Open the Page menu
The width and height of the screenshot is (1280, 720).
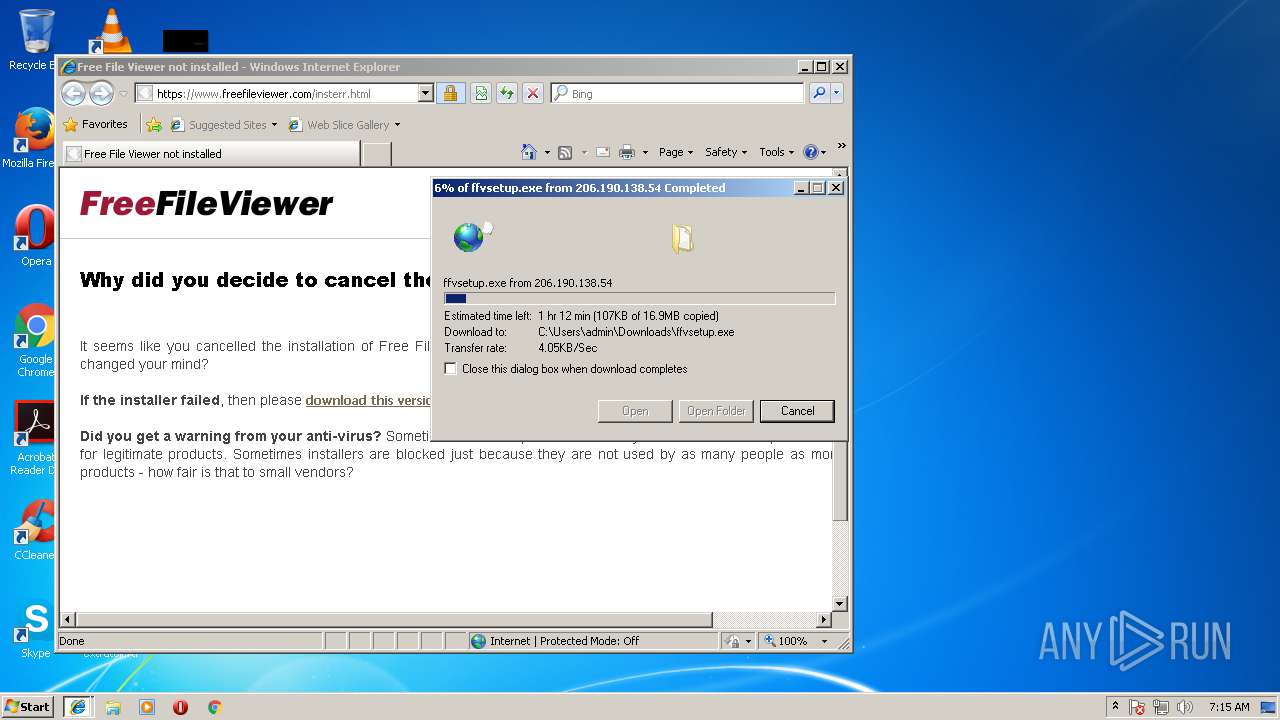click(675, 152)
